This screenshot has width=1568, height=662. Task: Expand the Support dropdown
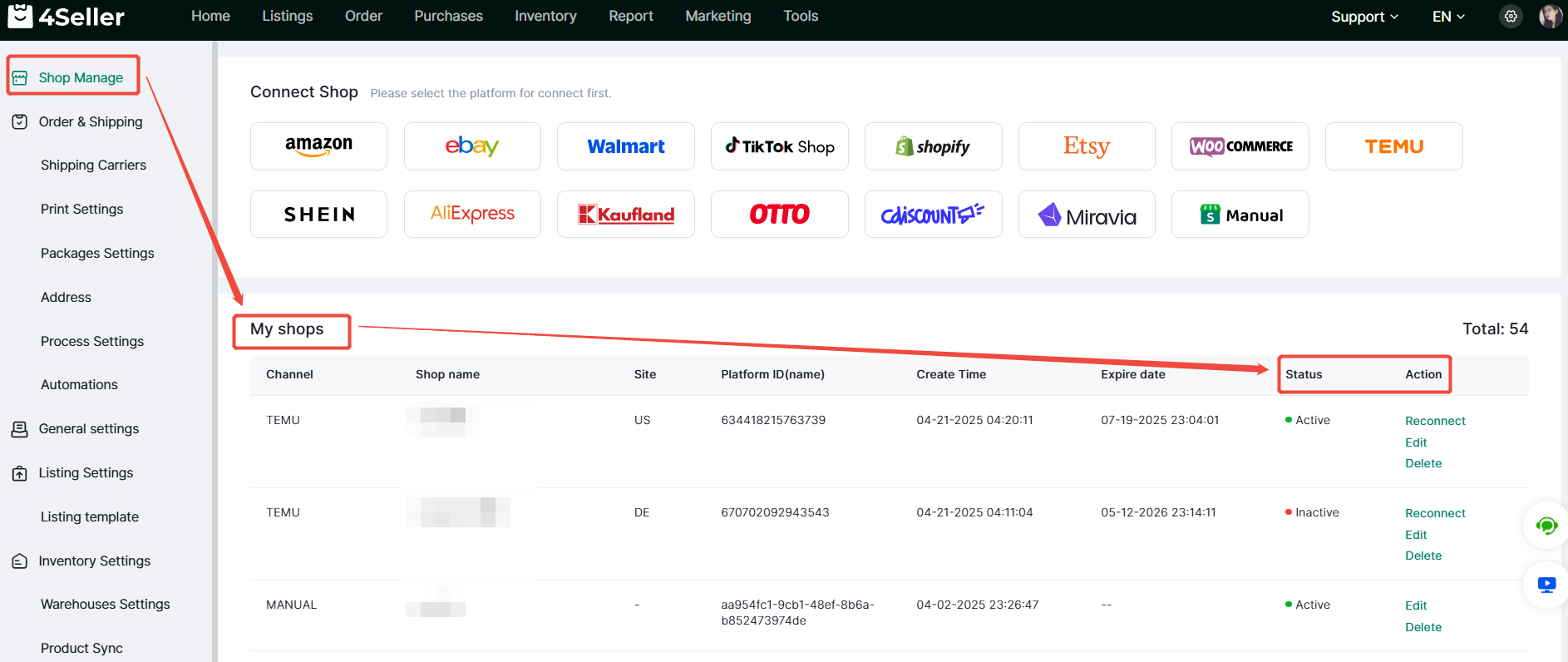1364,17
